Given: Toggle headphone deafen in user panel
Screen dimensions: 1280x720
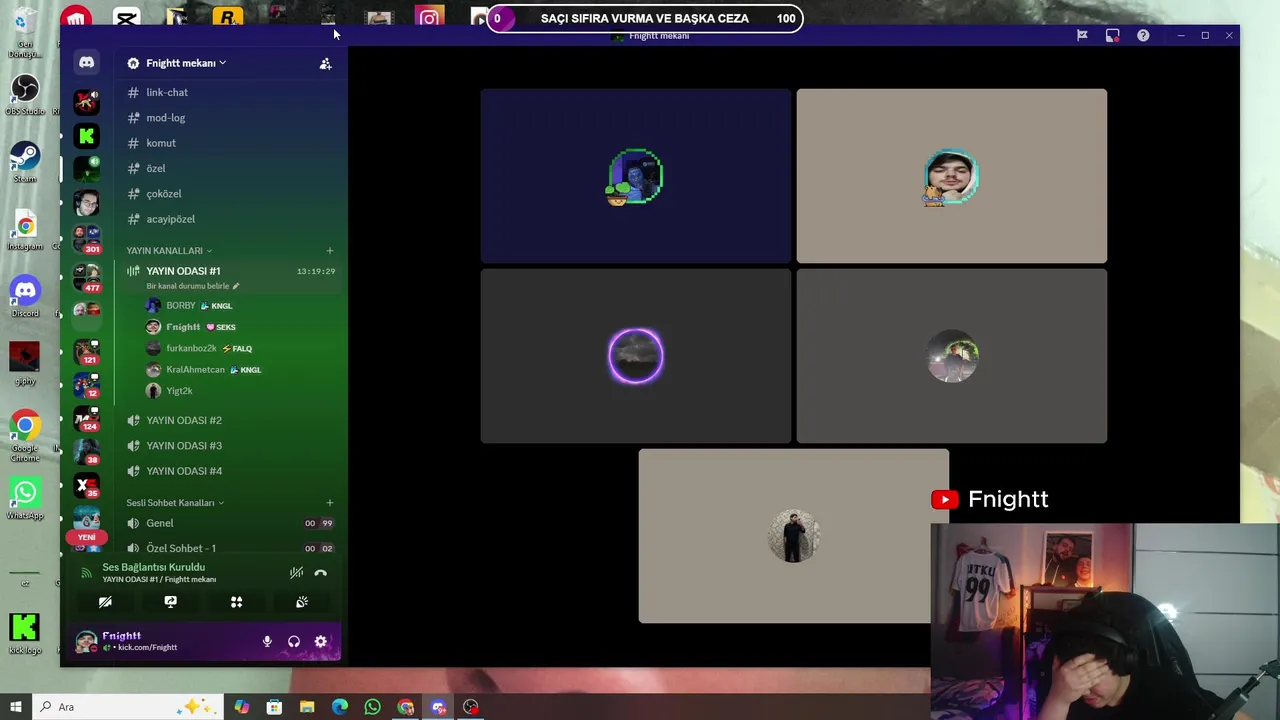Looking at the screenshot, I should 294,642.
